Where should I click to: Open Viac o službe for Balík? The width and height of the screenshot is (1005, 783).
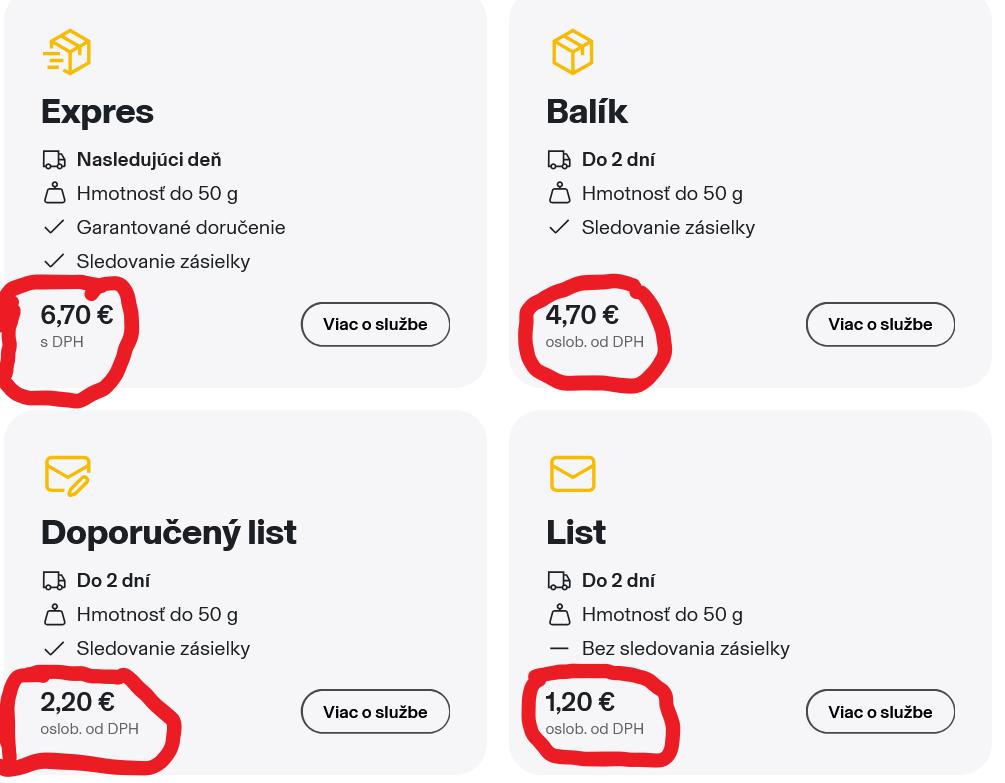[880, 324]
